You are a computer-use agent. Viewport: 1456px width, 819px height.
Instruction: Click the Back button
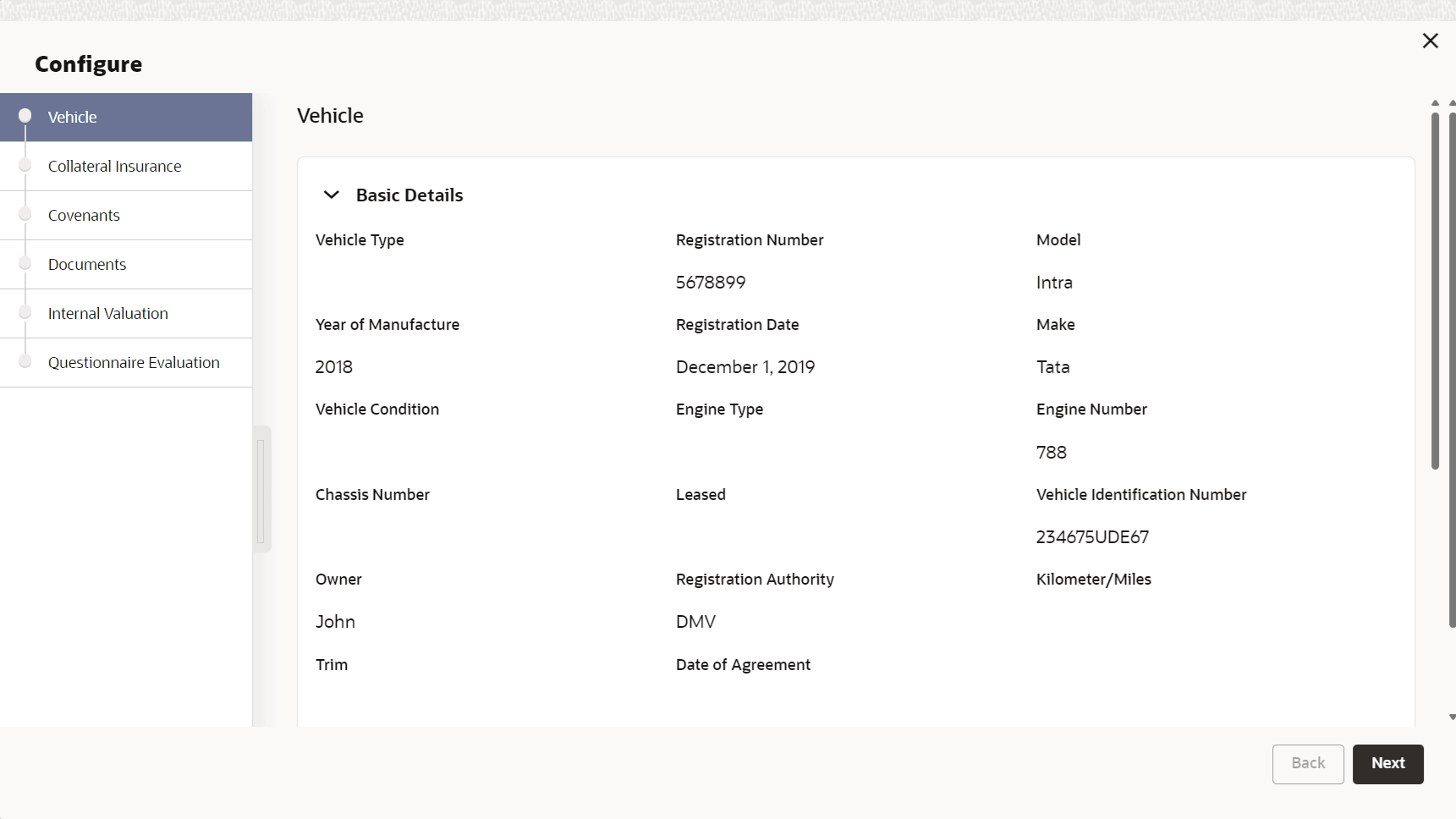(x=1308, y=764)
